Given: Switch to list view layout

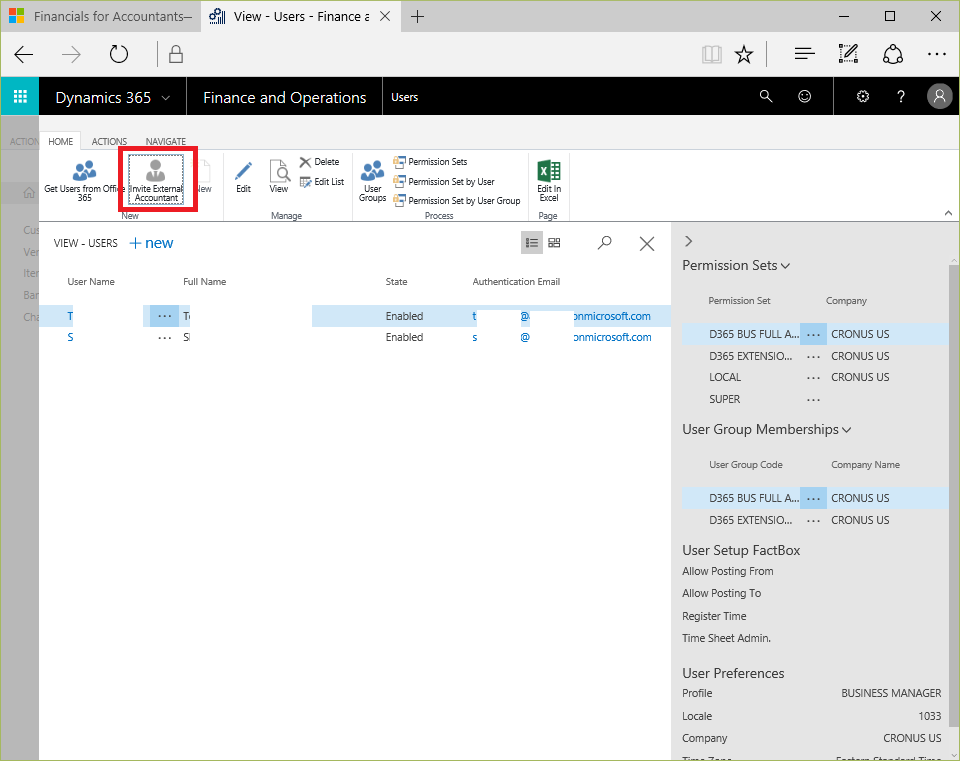Looking at the screenshot, I should coord(532,243).
